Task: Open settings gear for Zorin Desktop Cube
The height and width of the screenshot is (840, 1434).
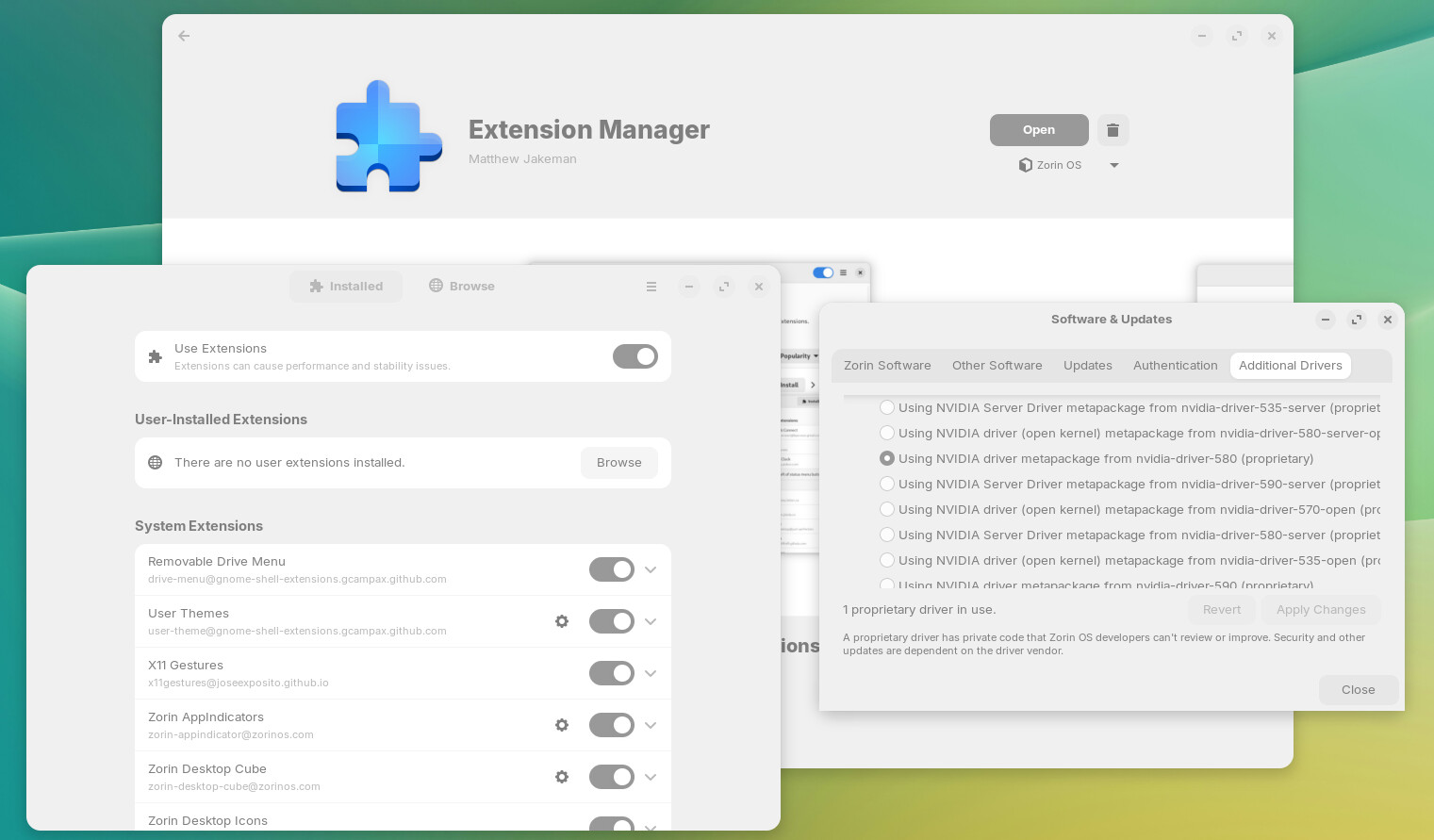Action: pyautogui.click(x=562, y=777)
